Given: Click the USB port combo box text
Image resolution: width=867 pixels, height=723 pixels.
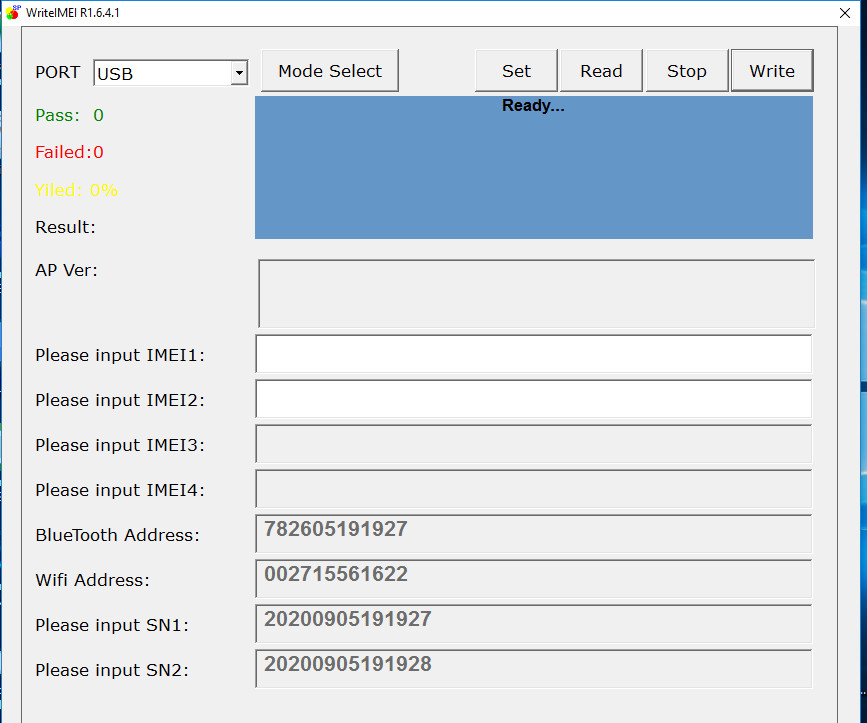Looking at the screenshot, I should tap(162, 73).
